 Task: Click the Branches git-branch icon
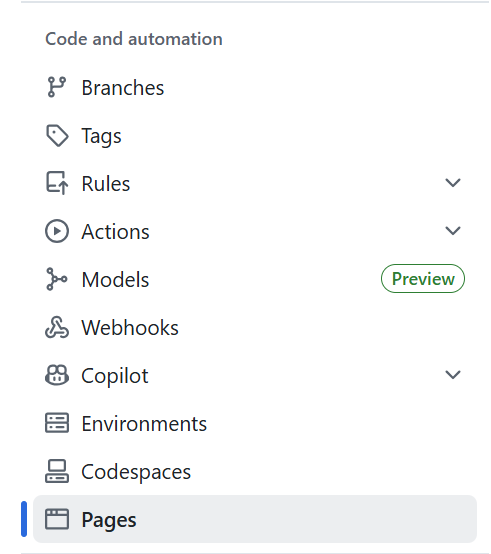[x=57, y=87]
